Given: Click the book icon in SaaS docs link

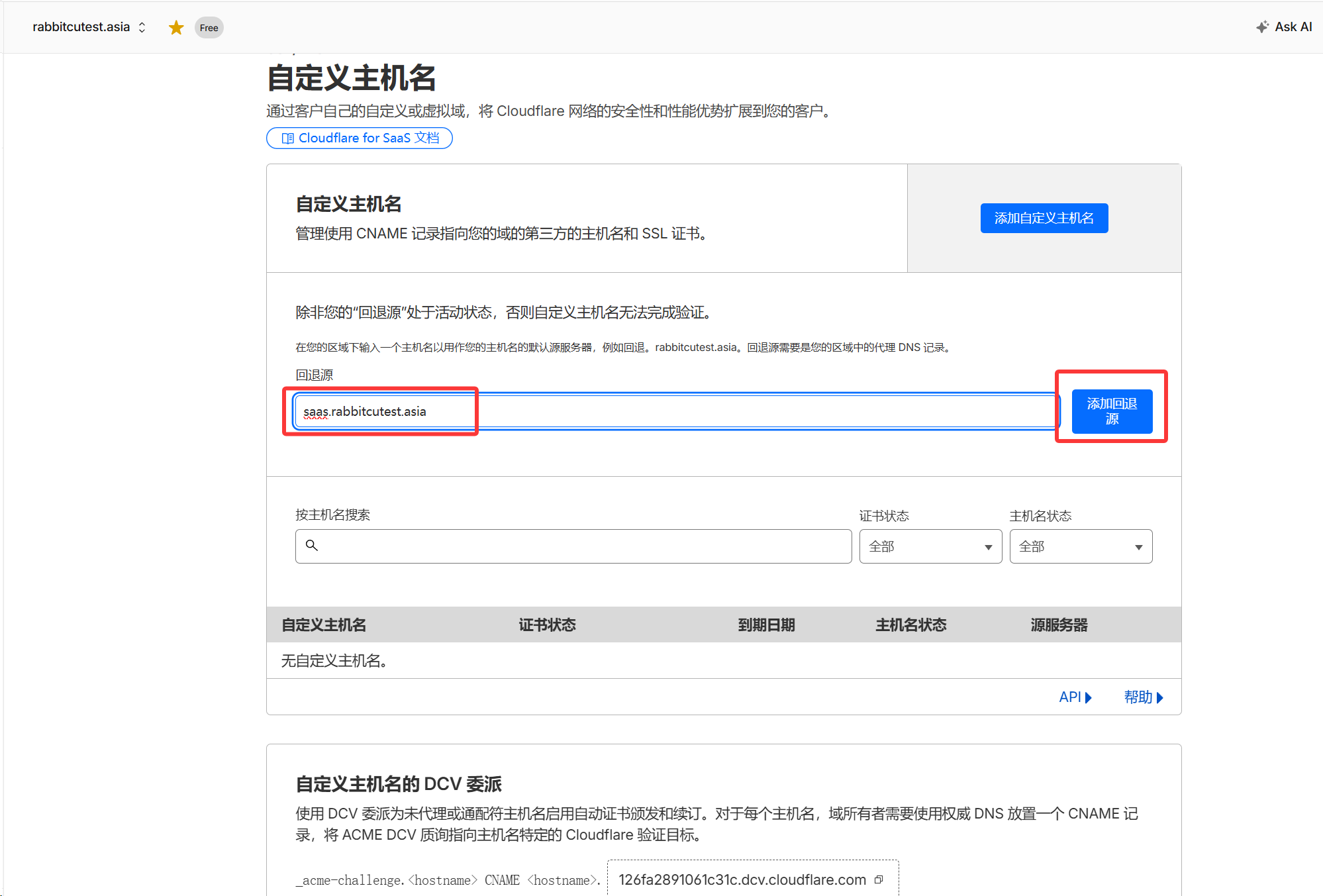Looking at the screenshot, I should 287,138.
